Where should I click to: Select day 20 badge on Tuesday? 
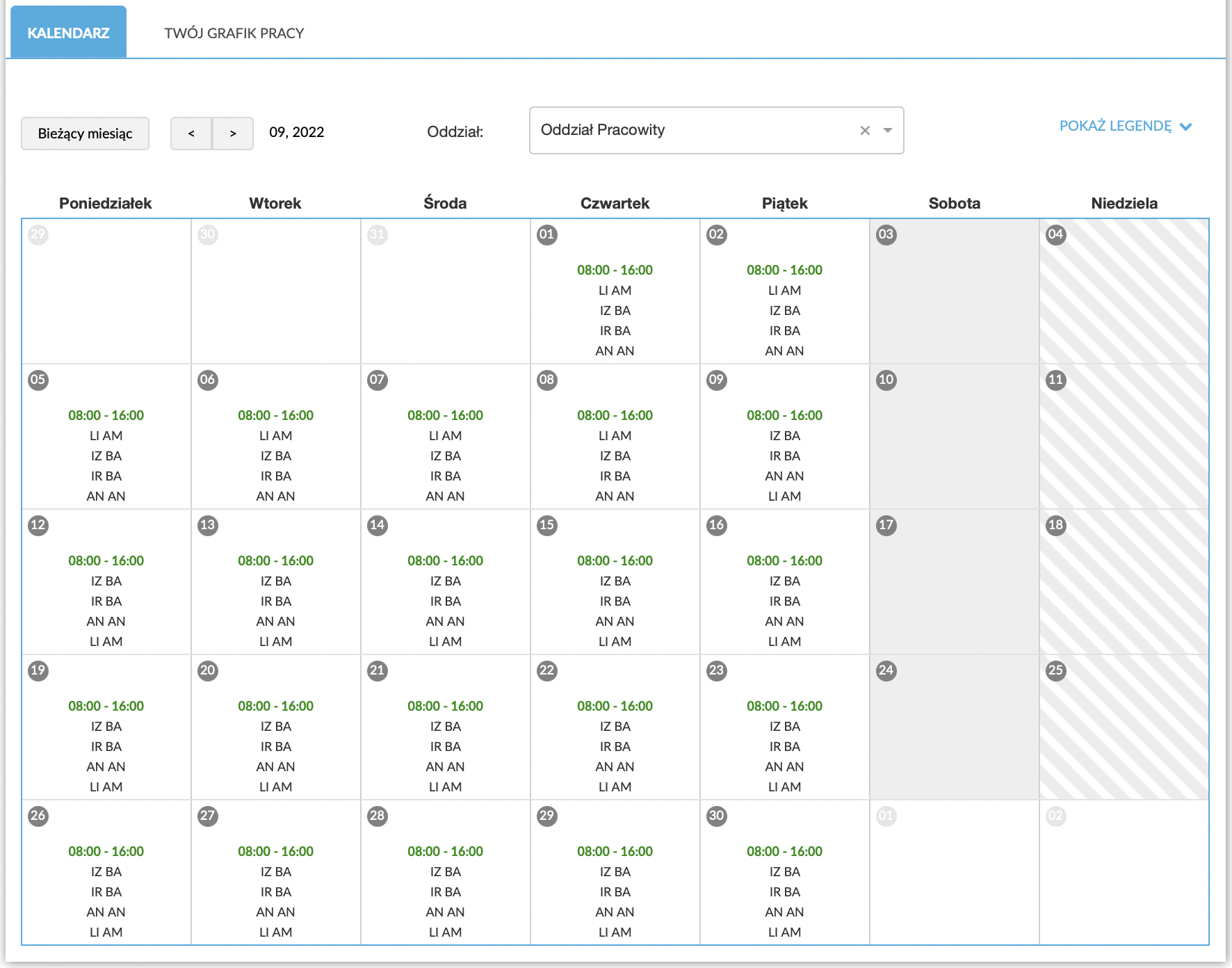click(208, 670)
